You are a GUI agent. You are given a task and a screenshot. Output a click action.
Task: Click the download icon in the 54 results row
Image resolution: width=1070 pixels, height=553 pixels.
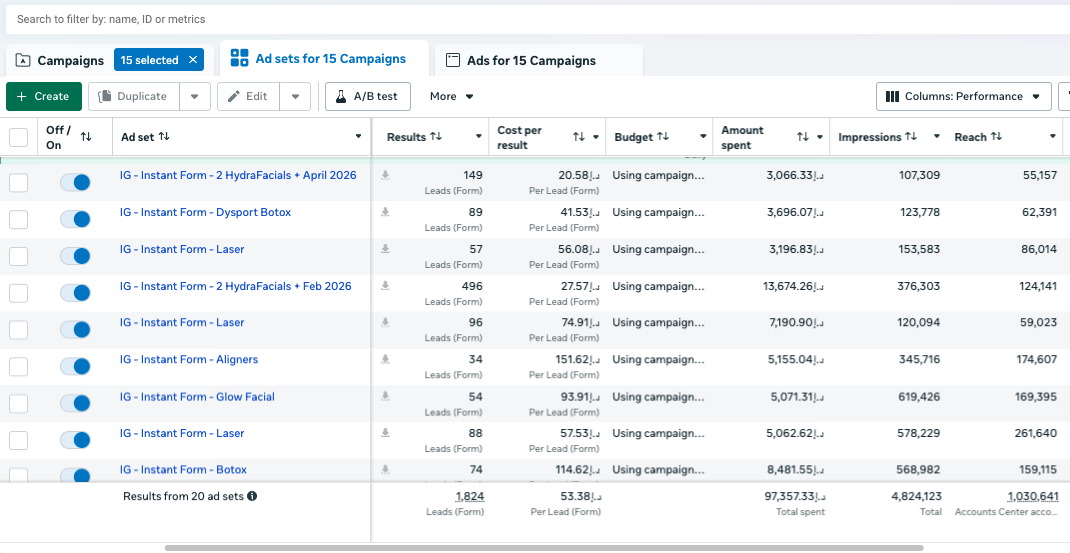pyautogui.click(x=386, y=397)
